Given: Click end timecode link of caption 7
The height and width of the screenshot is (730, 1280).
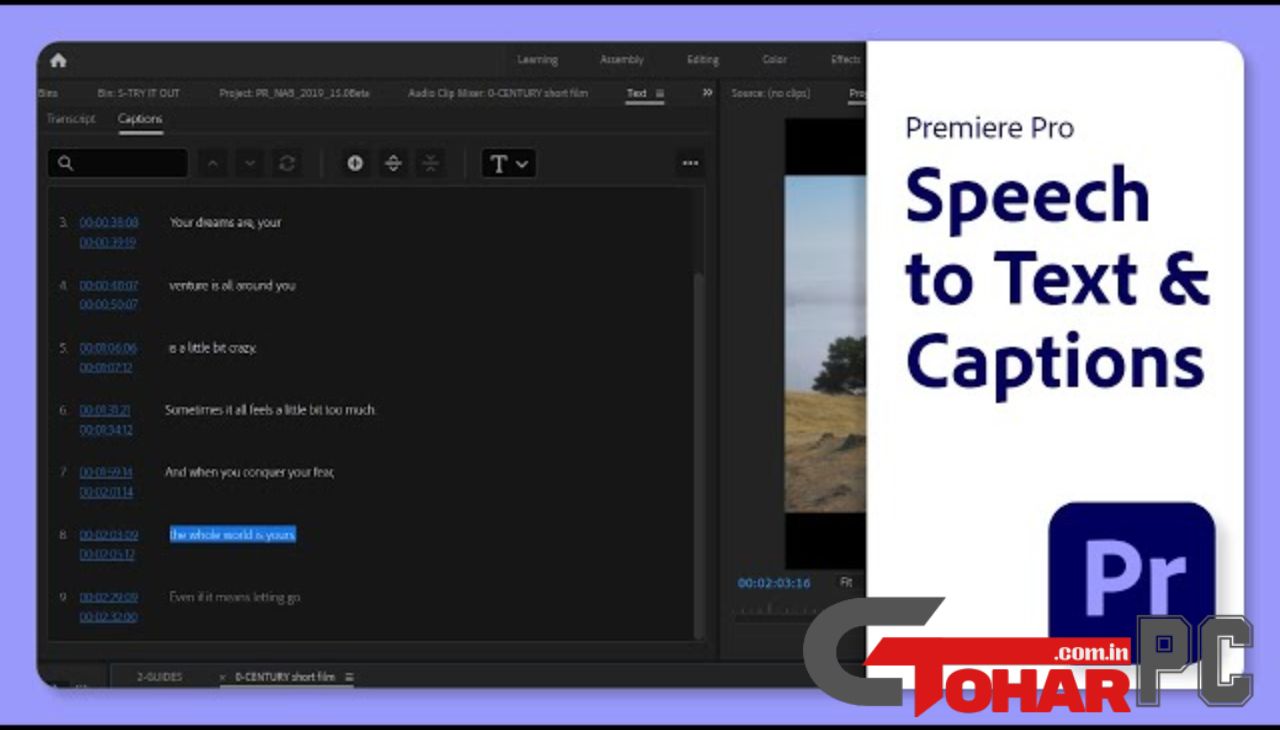Looking at the screenshot, I should [106, 492].
